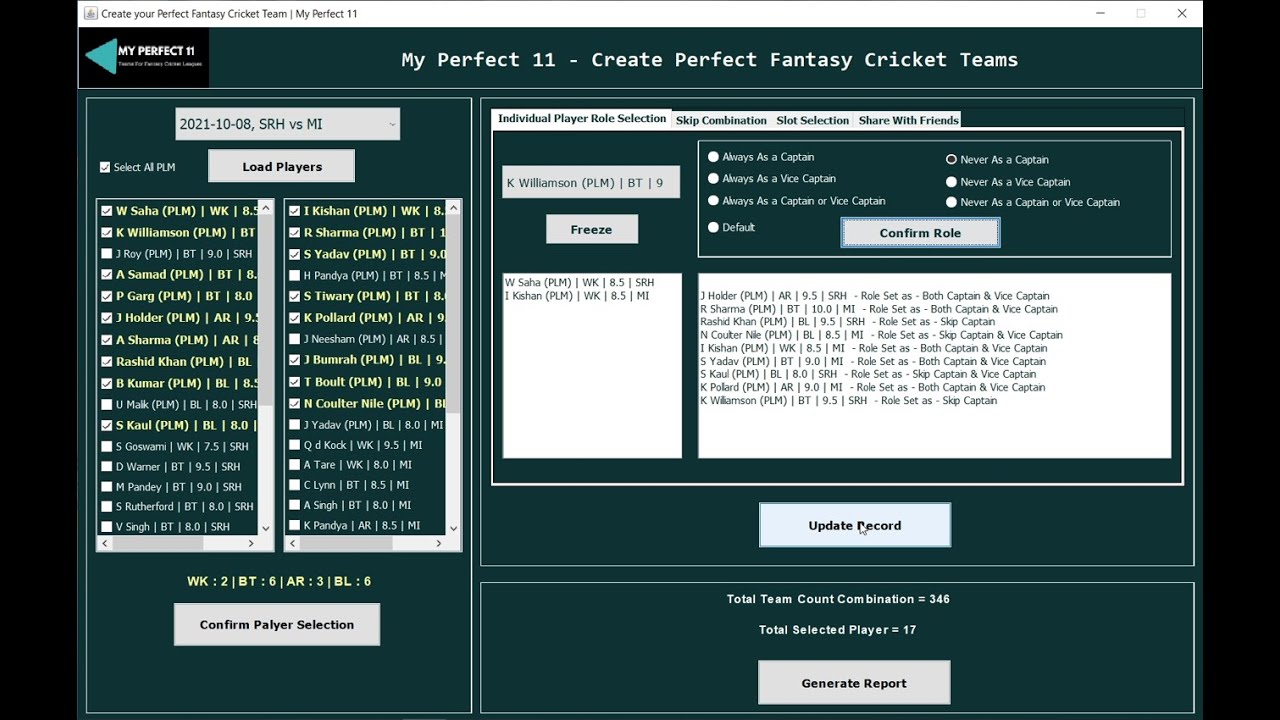The image size is (1280, 720).
Task: Select Always As a Vice Captain option
Action: click(x=713, y=179)
